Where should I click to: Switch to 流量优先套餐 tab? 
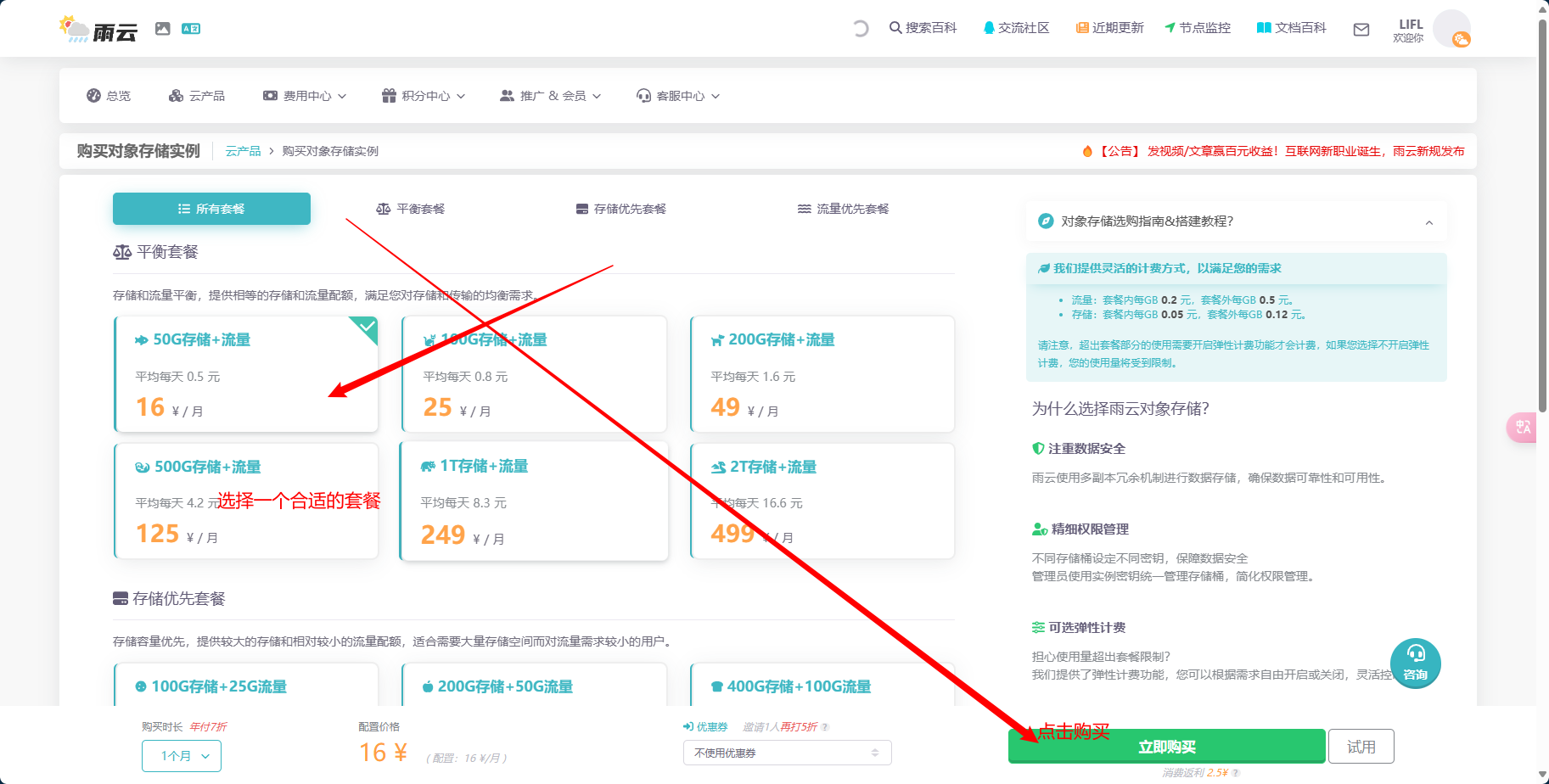844,209
